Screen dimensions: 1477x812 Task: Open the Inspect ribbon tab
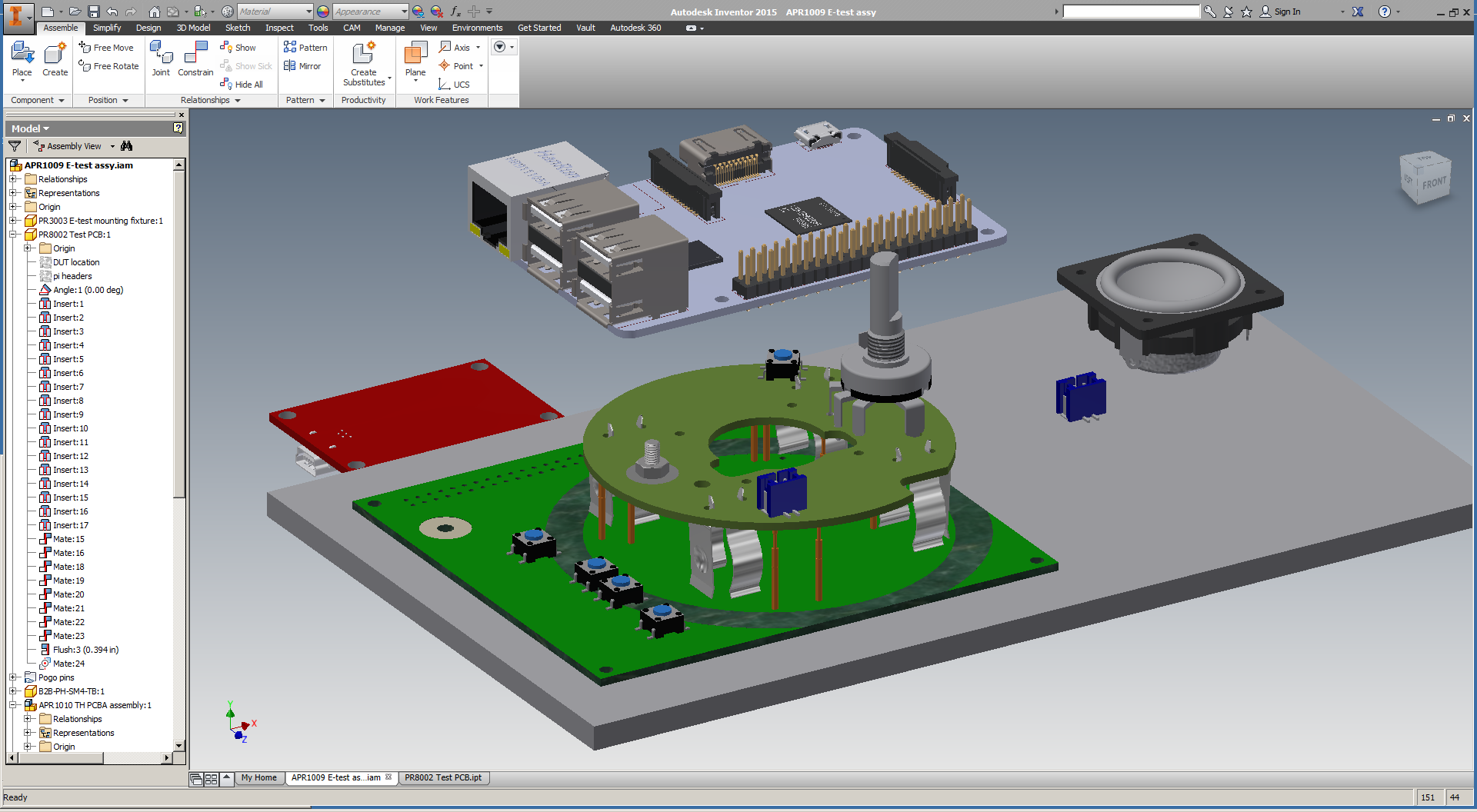[279, 28]
